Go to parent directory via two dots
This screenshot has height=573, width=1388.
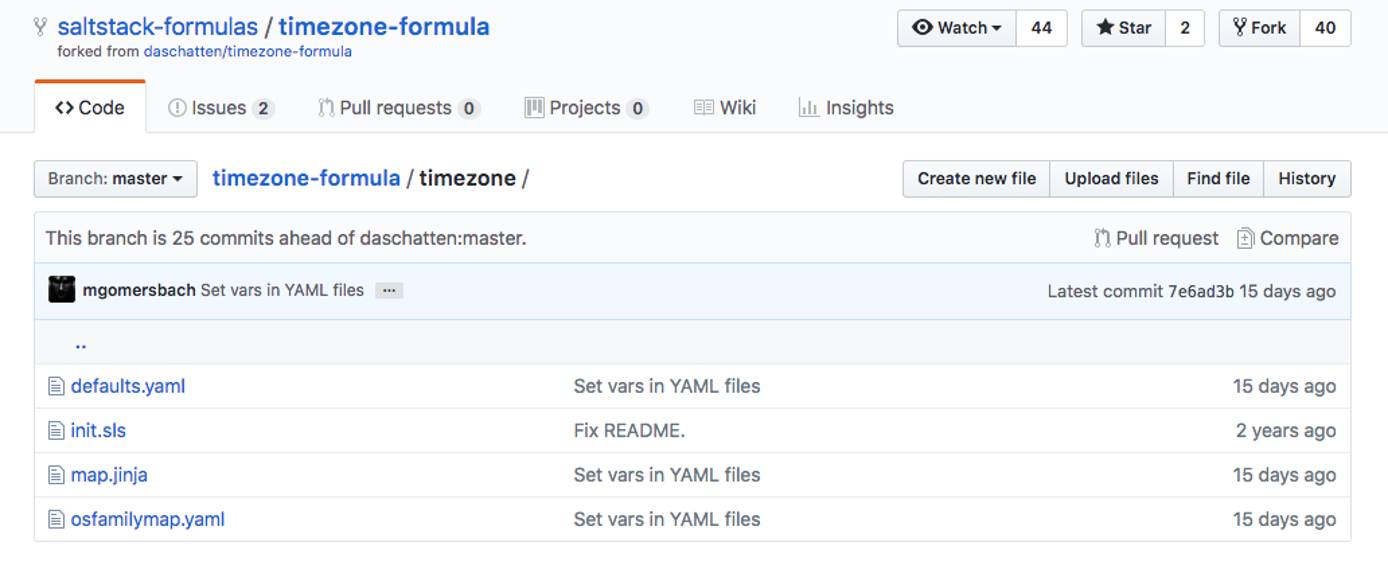(80, 344)
